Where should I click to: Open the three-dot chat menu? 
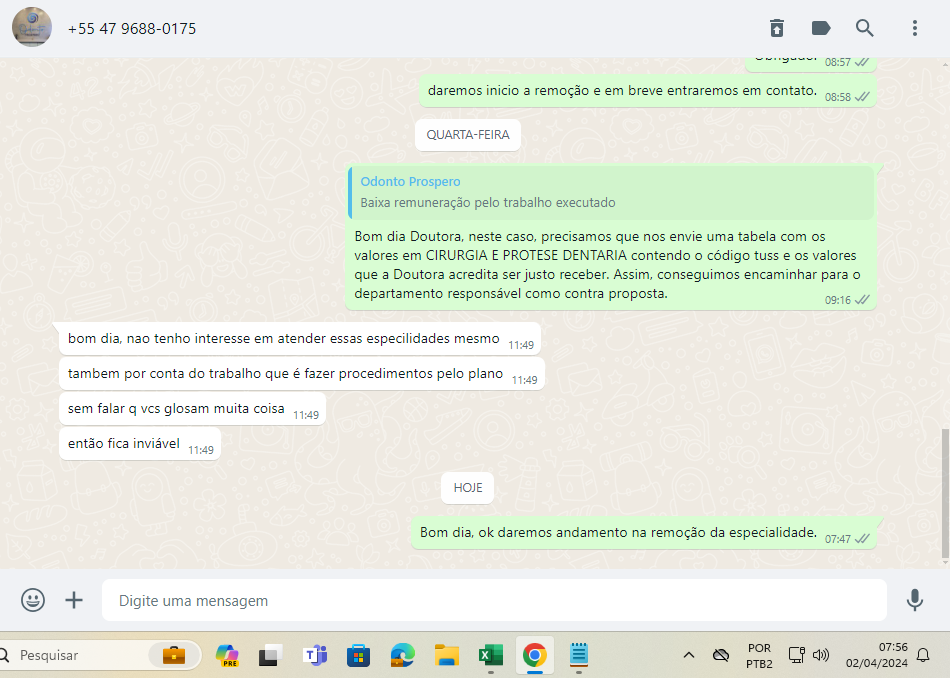point(915,28)
